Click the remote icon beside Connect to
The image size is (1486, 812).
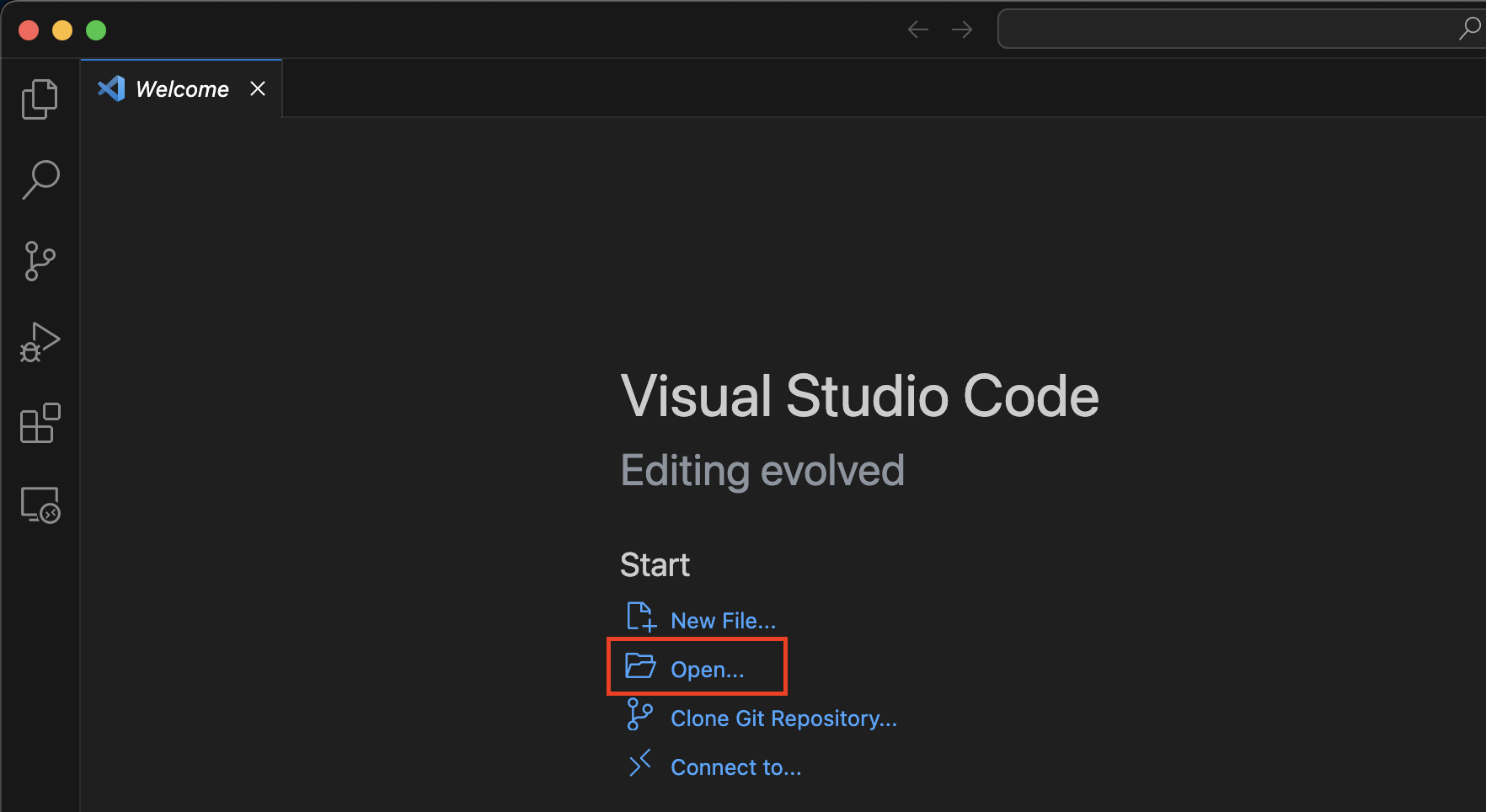point(640,763)
